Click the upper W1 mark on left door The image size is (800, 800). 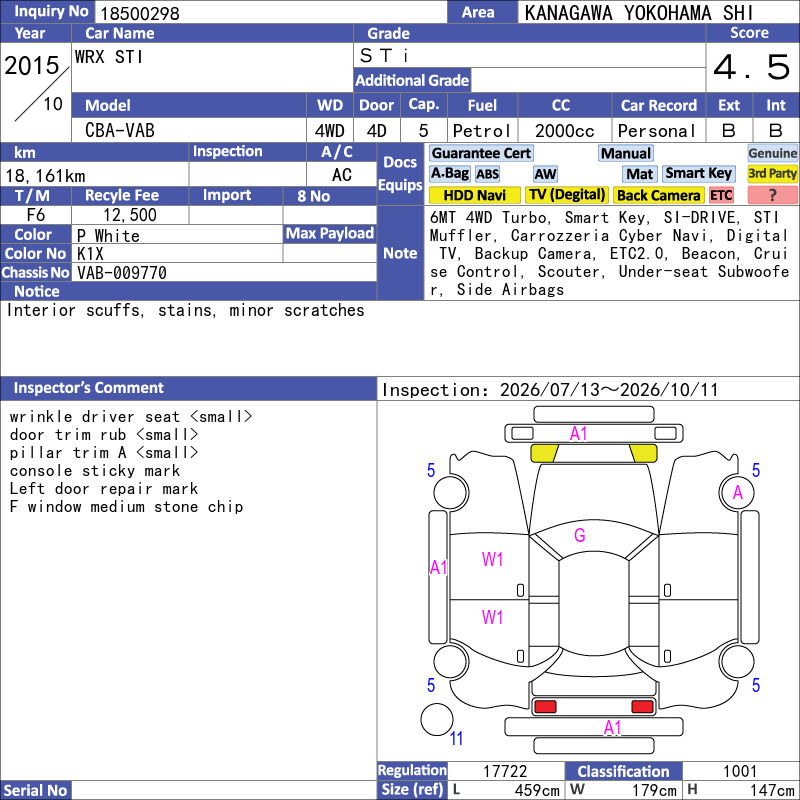[x=492, y=560]
